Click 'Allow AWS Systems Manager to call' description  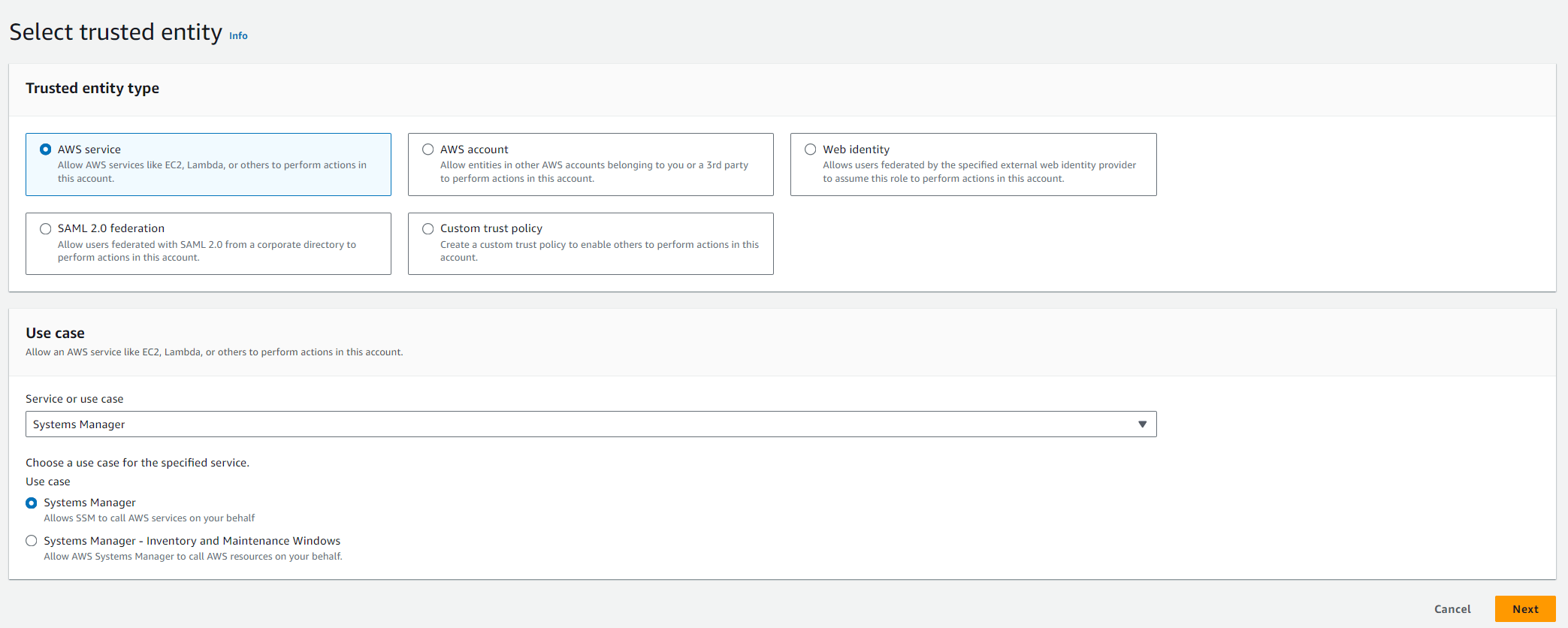[x=193, y=557]
